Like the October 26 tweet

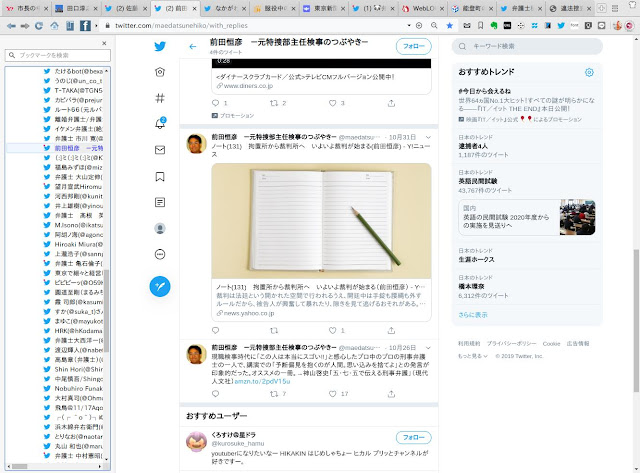333,394
